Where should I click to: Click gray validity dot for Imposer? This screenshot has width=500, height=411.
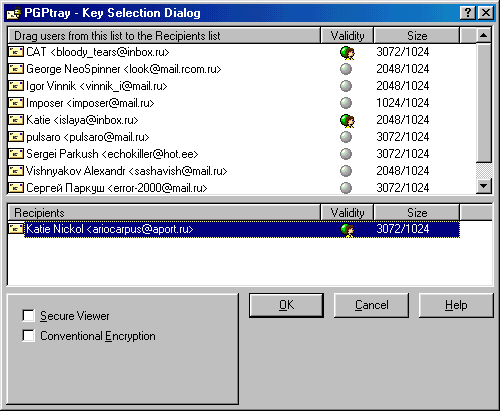[x=346, y=103]
